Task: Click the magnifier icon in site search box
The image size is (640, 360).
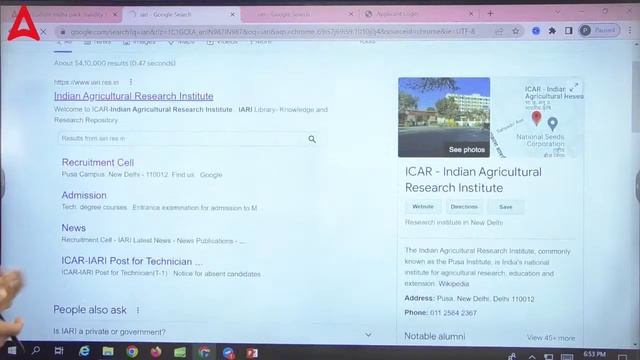Action: (312, 139)
